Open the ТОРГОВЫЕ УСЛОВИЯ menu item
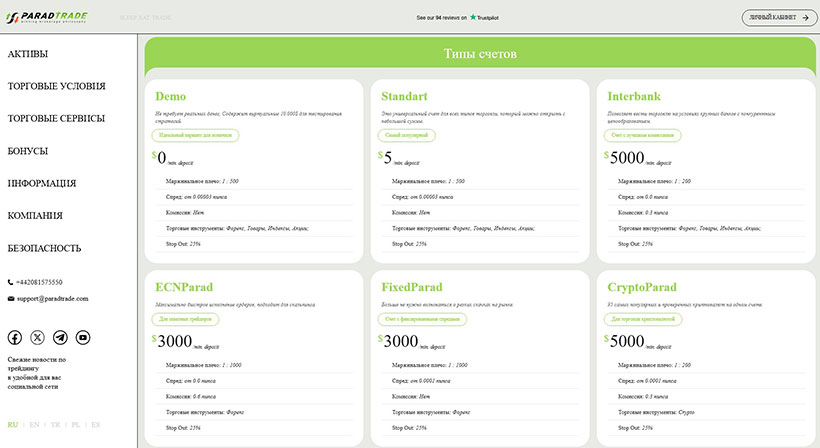 tap(56, 86)
